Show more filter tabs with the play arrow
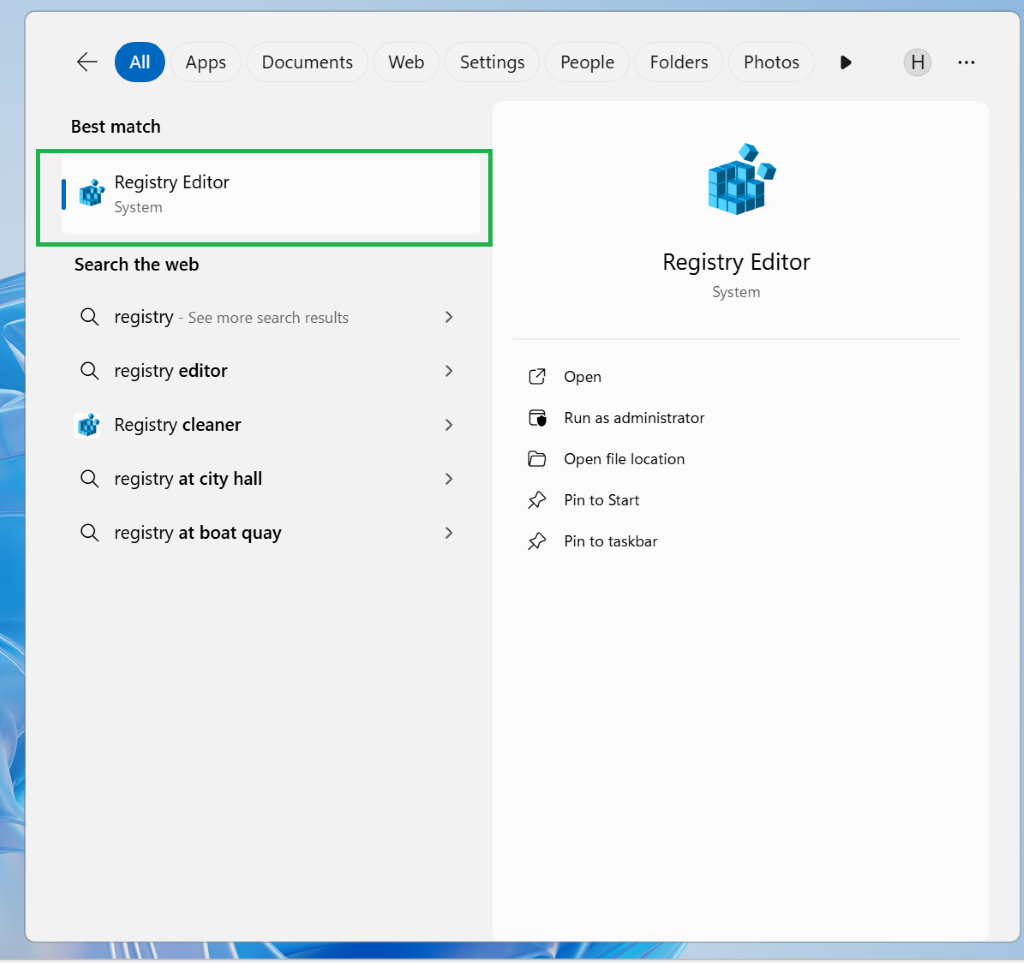Screen dimensions: 1024x963 coord(846,62)
